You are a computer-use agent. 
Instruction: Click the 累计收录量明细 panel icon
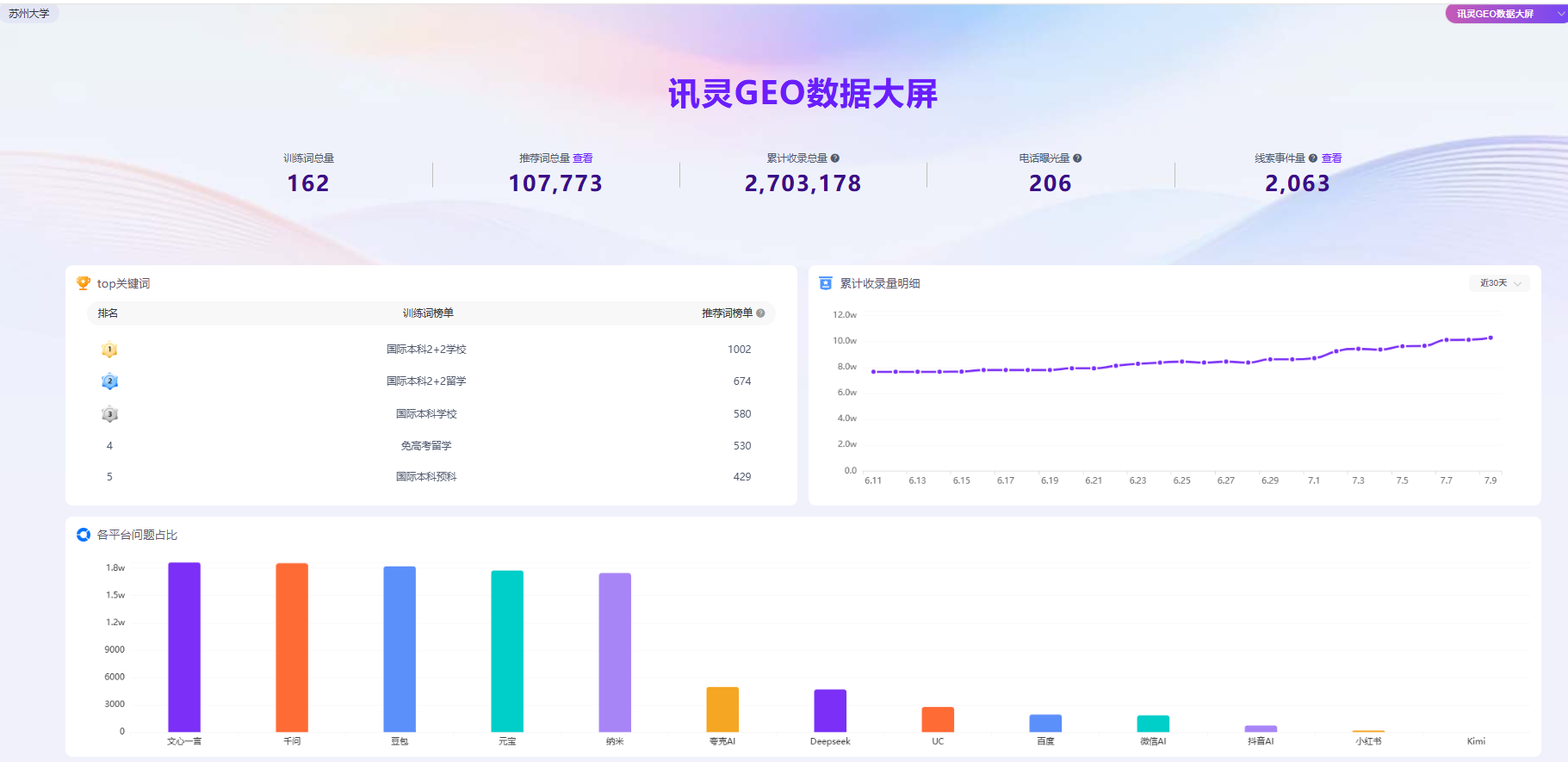click(826, 283)
